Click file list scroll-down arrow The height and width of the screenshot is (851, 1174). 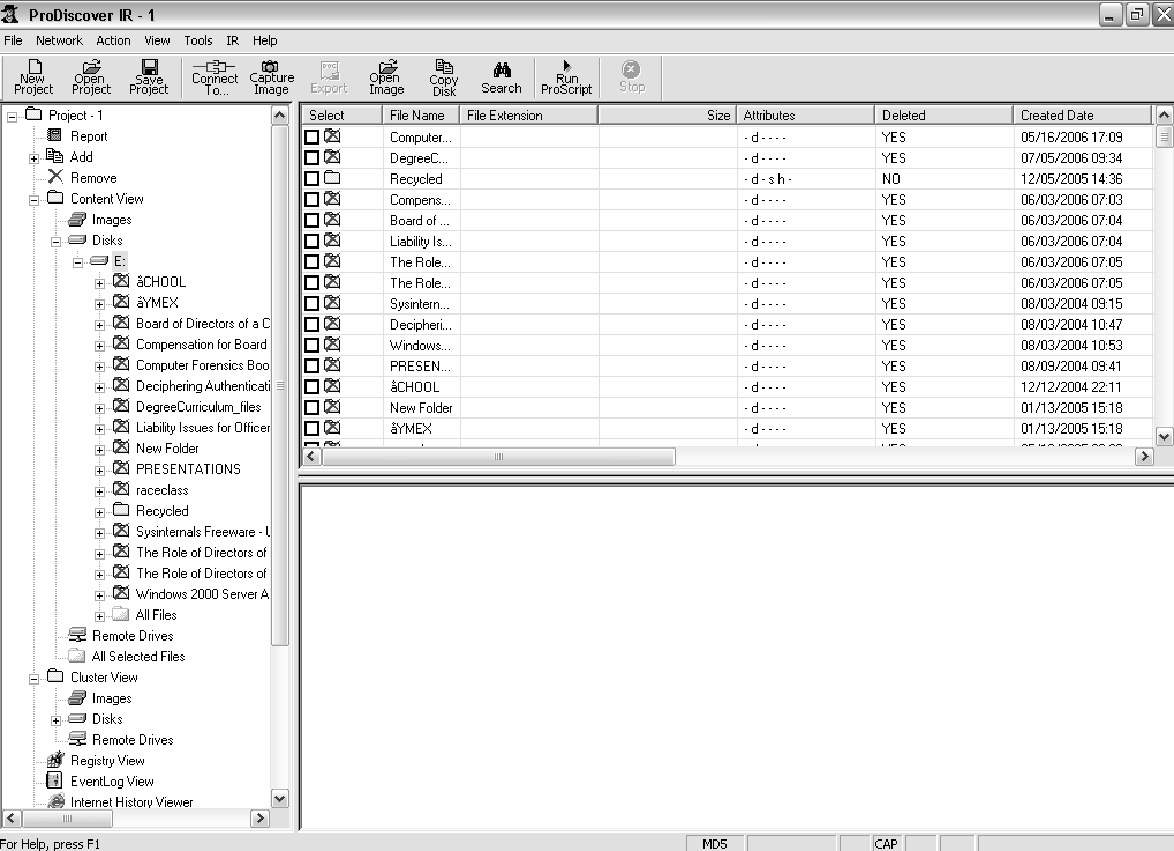pyautogui.click(x=1164, y=437)
